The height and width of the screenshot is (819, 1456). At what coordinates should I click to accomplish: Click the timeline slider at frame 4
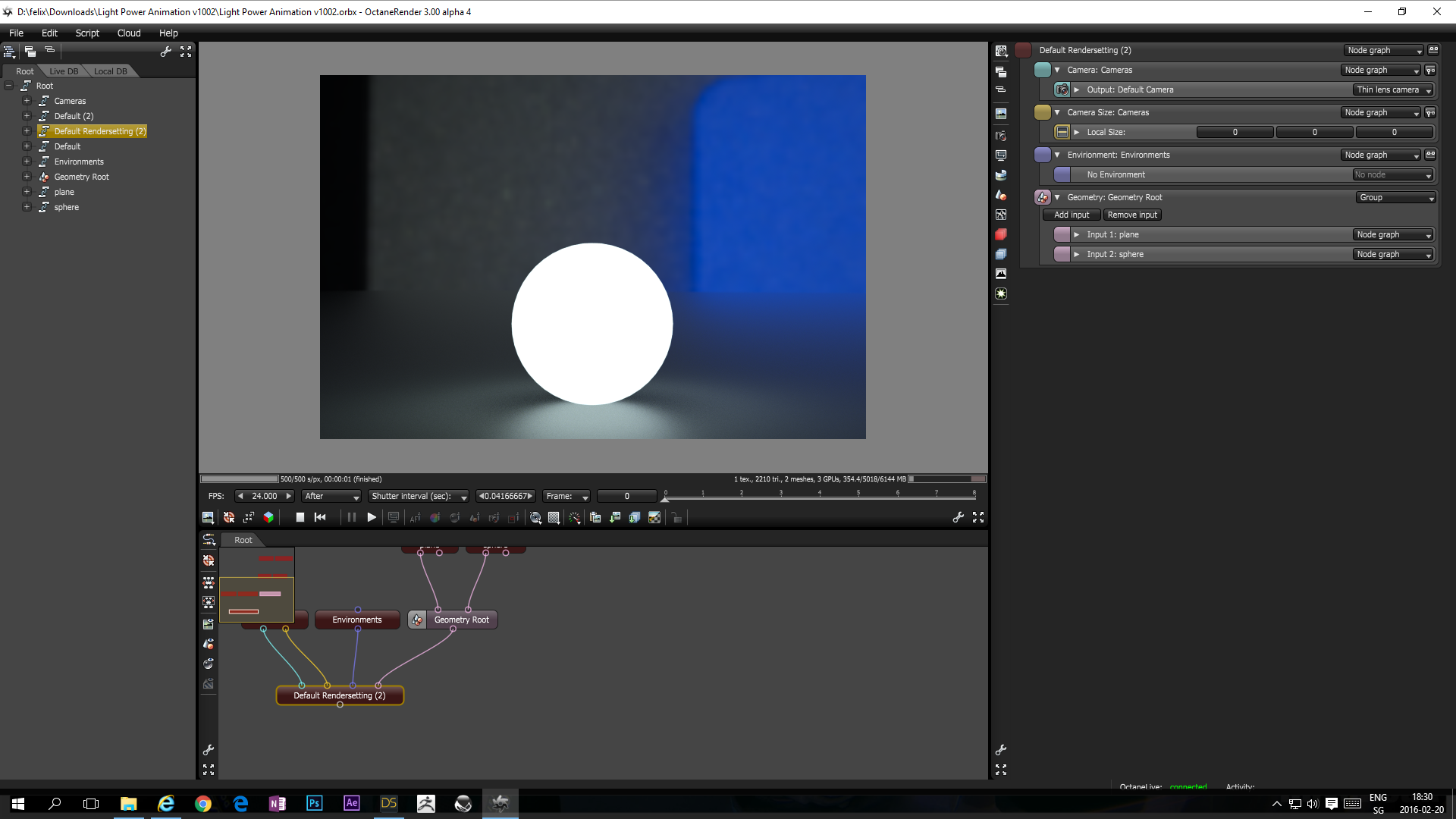pos(820,497)
